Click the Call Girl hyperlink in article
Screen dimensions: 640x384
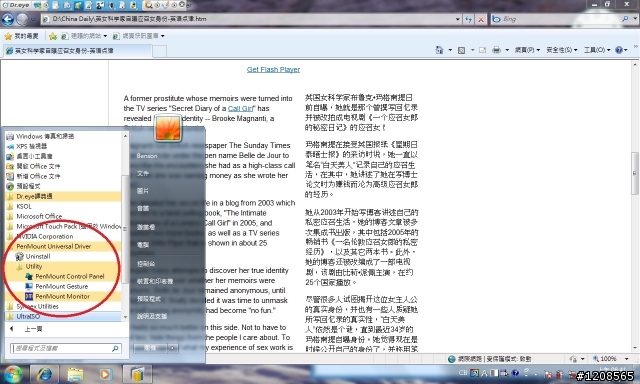coord(240,108)
